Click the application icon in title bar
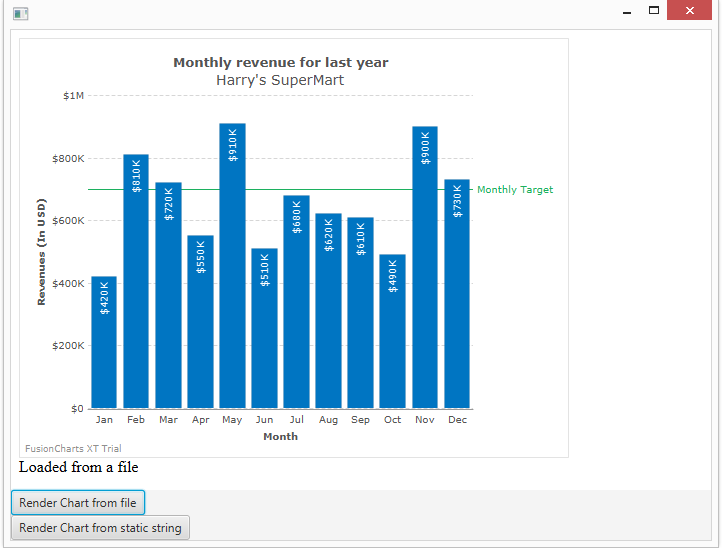The width and height of the screenshot is (722, 548). click(20, 13)
